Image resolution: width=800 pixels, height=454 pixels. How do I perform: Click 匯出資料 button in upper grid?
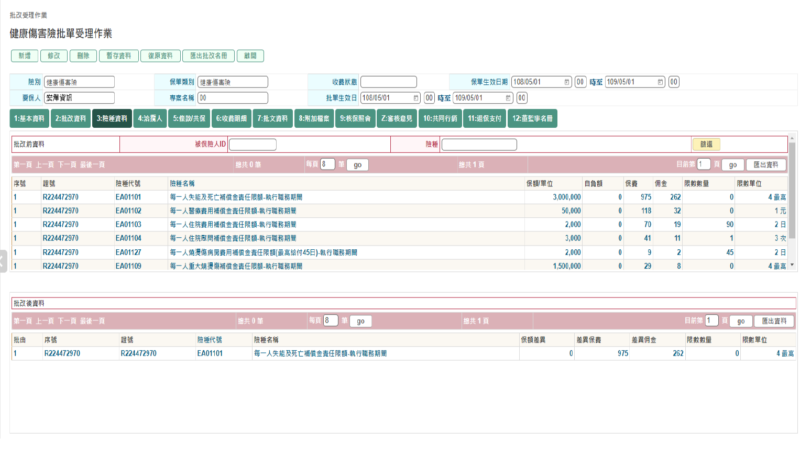point(766,165)
